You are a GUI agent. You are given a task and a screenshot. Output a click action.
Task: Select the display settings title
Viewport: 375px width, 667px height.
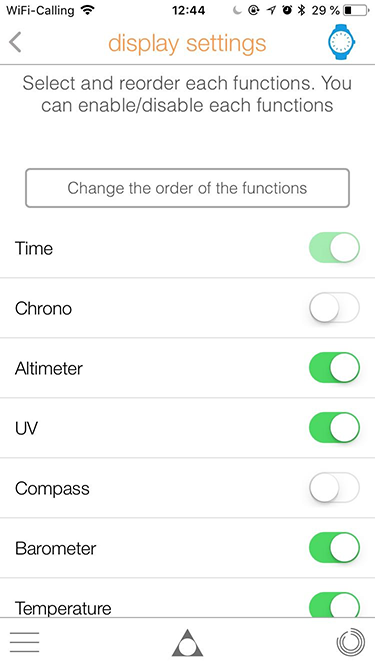(x=187, y=43)
